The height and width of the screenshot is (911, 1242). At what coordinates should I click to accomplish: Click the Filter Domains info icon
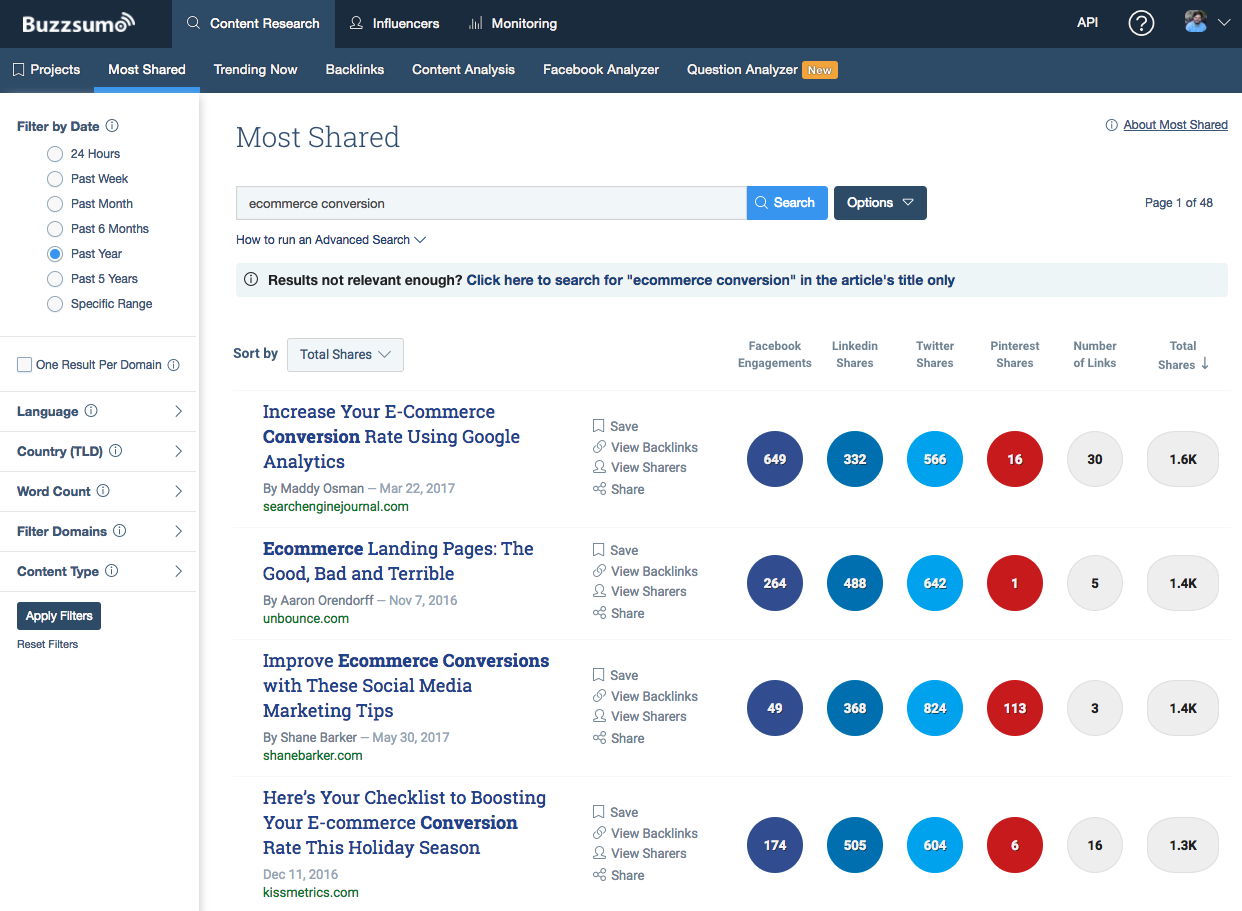click(120, 531)
